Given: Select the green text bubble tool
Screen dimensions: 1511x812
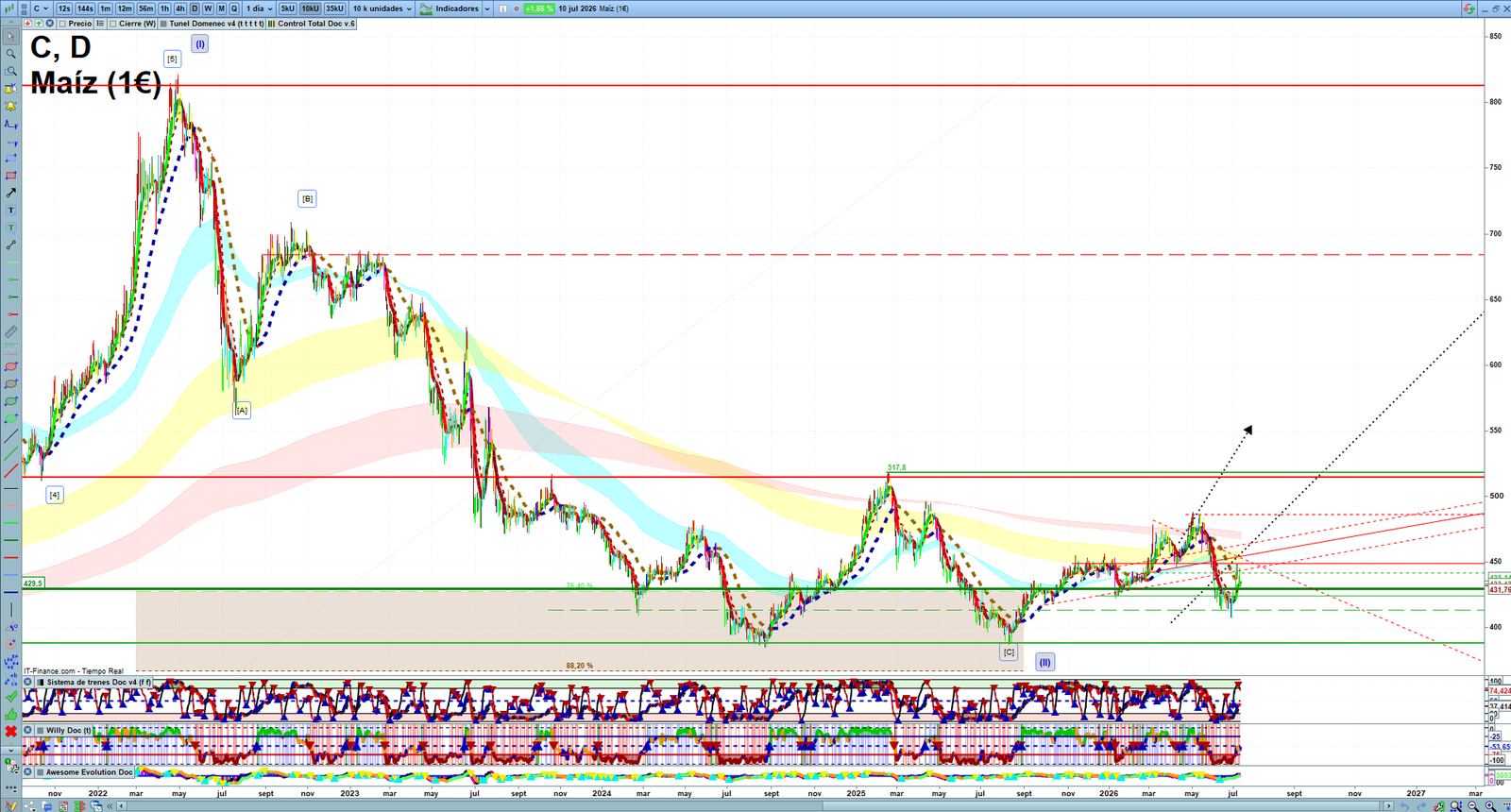Looking at the screenshot, I should [11, 228].
